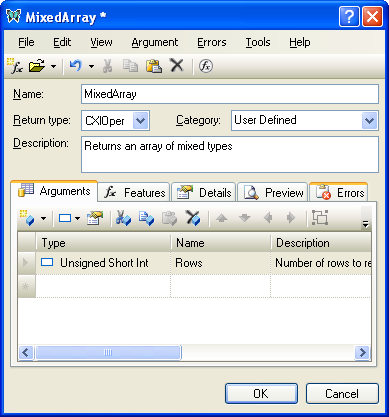This screenshot has width=389, height=417.
Task: Open the Category User Defined dropdown
Action: click(x=369, y=120)
